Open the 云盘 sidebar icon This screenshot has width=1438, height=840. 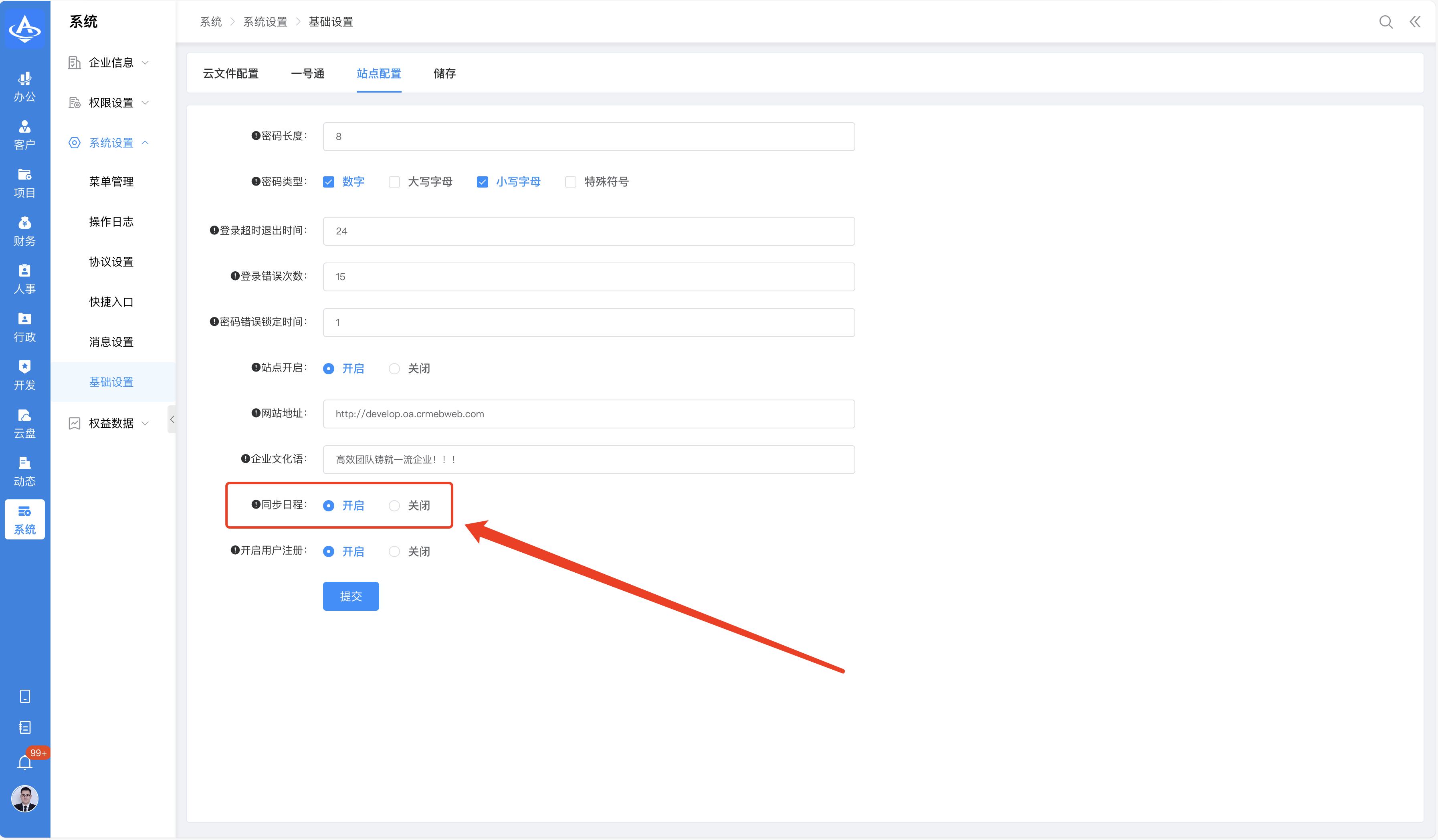pos(24,424)
